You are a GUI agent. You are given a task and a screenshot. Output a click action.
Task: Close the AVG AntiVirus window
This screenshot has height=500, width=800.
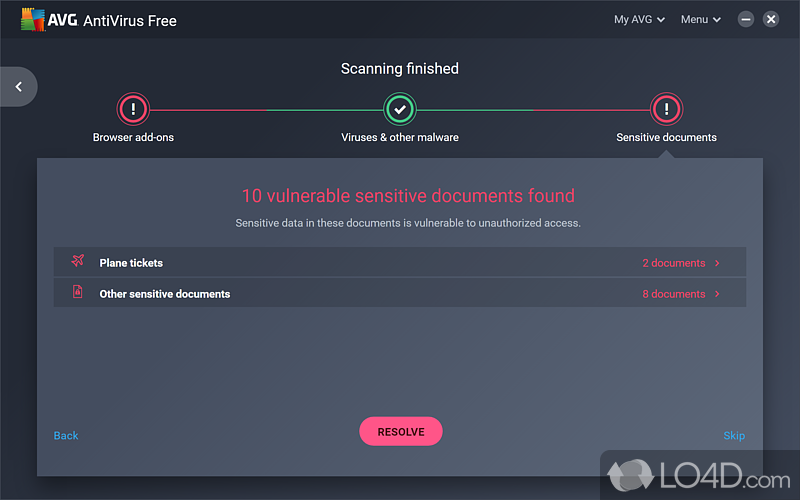[771, 19]
